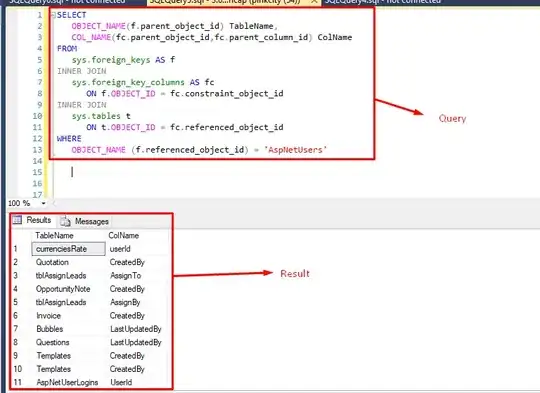Click sys.foreign_keys in the query
540x393 pixels.
point(111,60)
